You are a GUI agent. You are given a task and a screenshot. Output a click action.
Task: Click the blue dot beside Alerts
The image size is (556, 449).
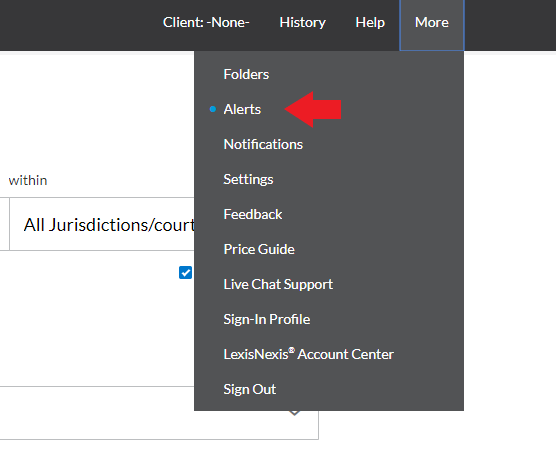(x=213, y=109)
